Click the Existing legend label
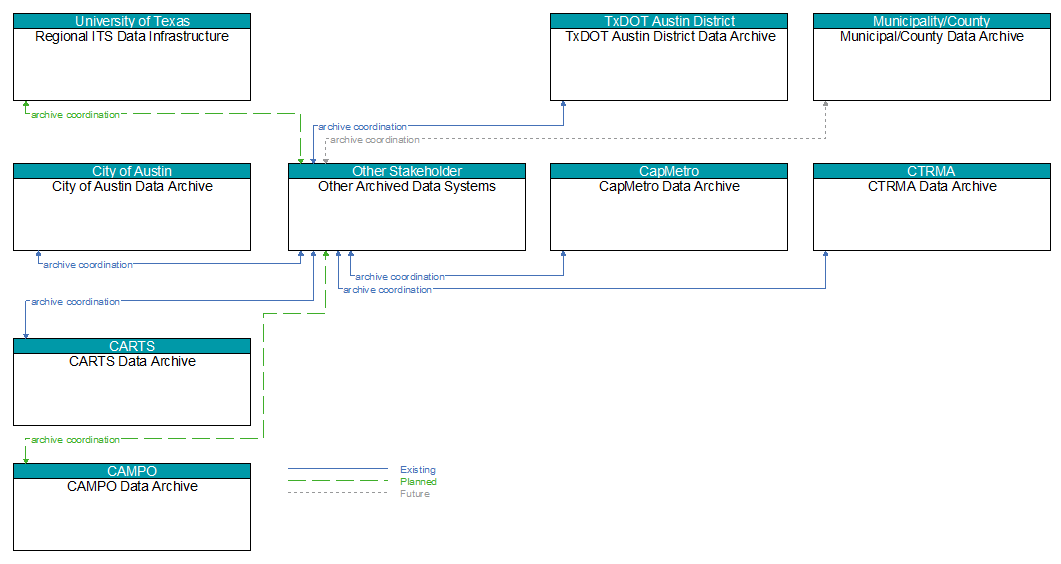The width and height of the screenshot is (1061, 564). 417,470
